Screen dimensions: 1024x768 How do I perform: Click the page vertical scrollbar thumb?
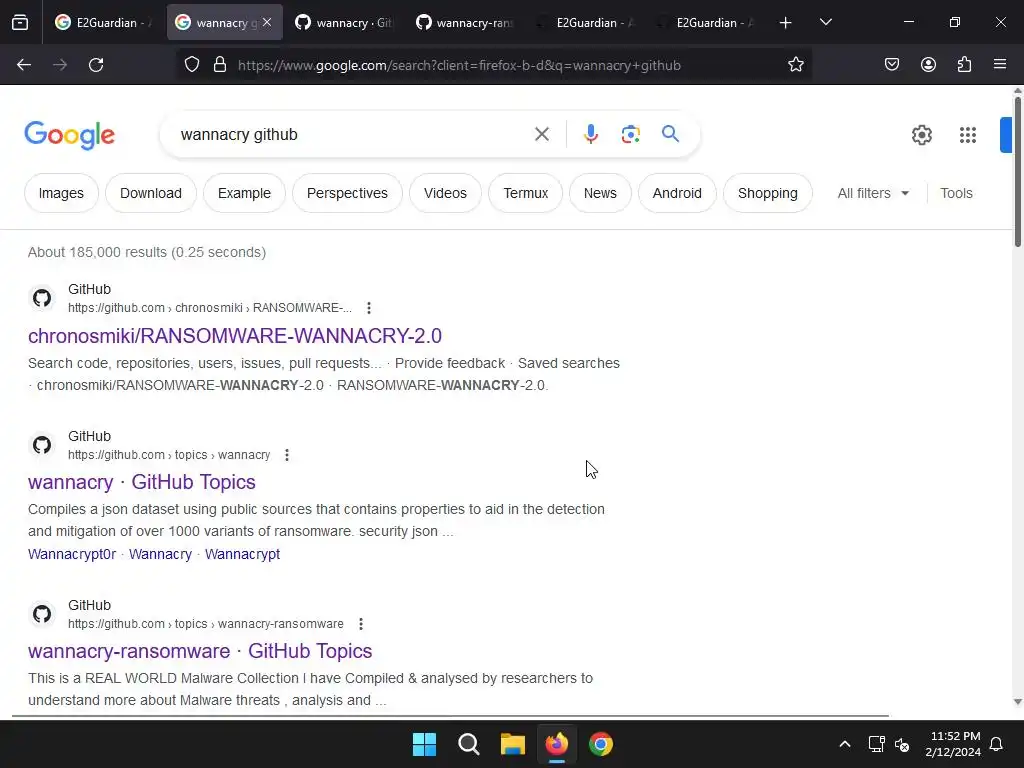1017,171
